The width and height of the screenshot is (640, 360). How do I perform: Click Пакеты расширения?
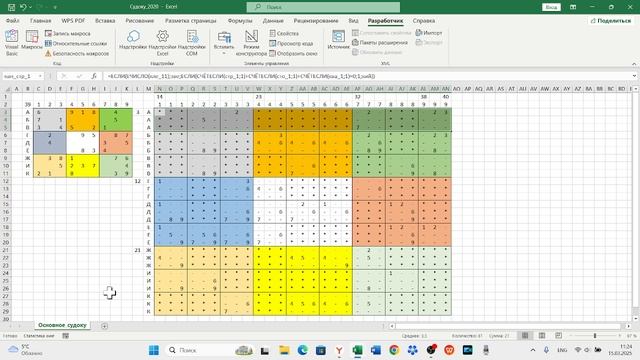click(x=380, y=42)
